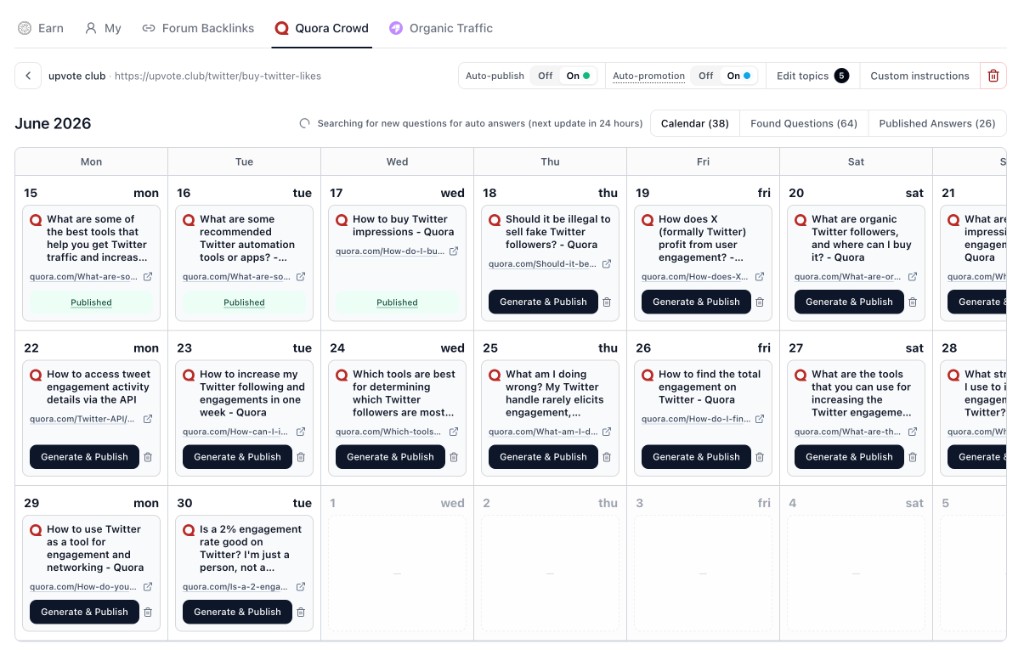The image size is (1024, 672).
Task: Click 'Is a 2% engagement rate' question
Action: click(250, 548)
